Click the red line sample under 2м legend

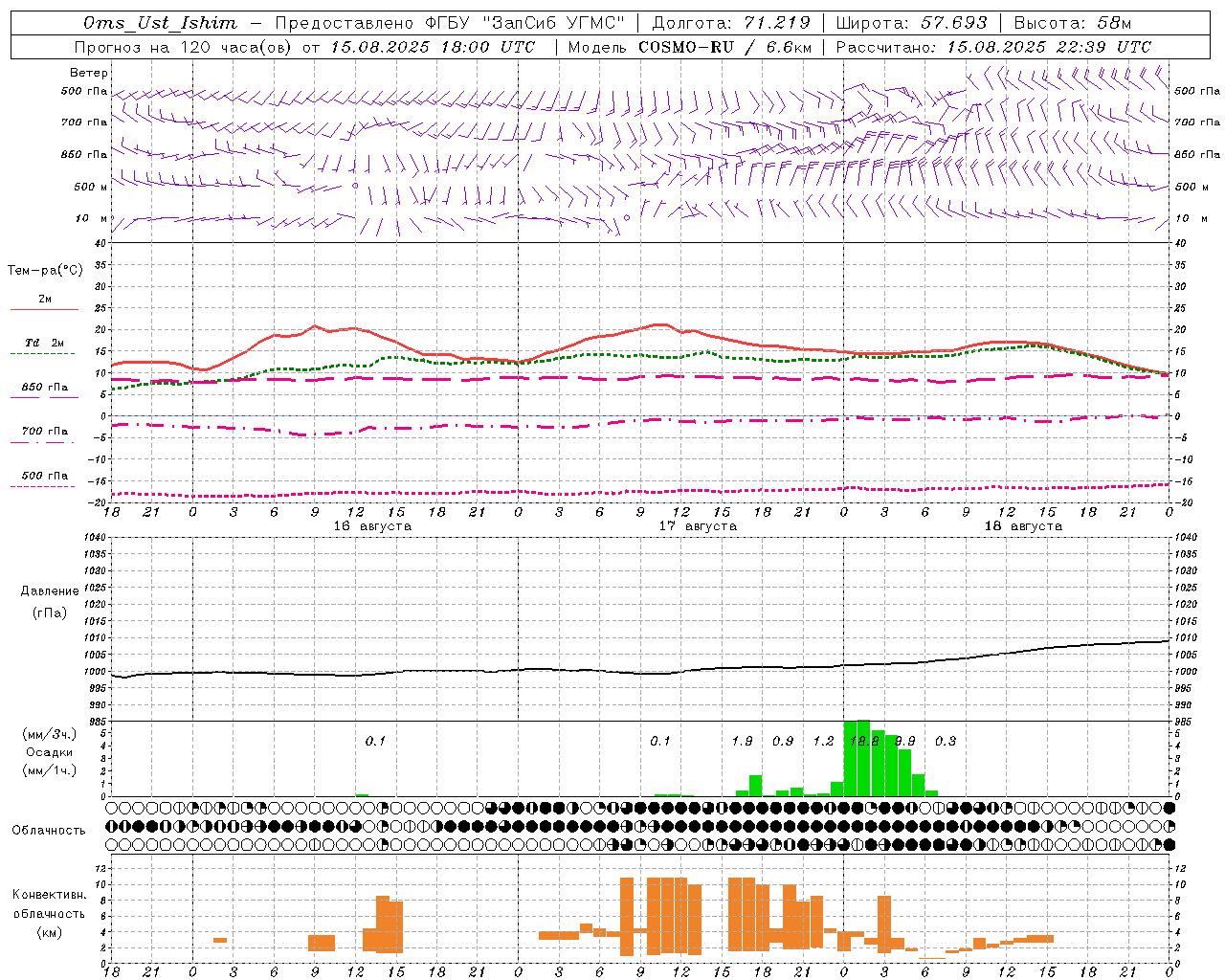[45, 309]
